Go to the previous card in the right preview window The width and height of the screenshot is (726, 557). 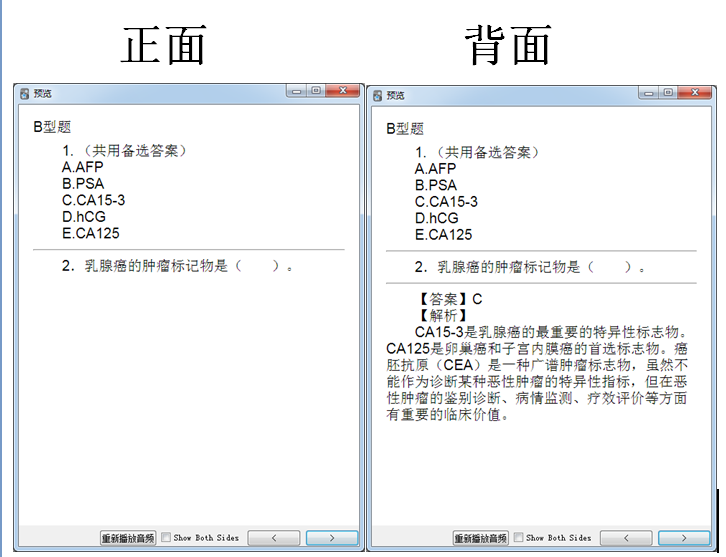(x=626, y=538)
